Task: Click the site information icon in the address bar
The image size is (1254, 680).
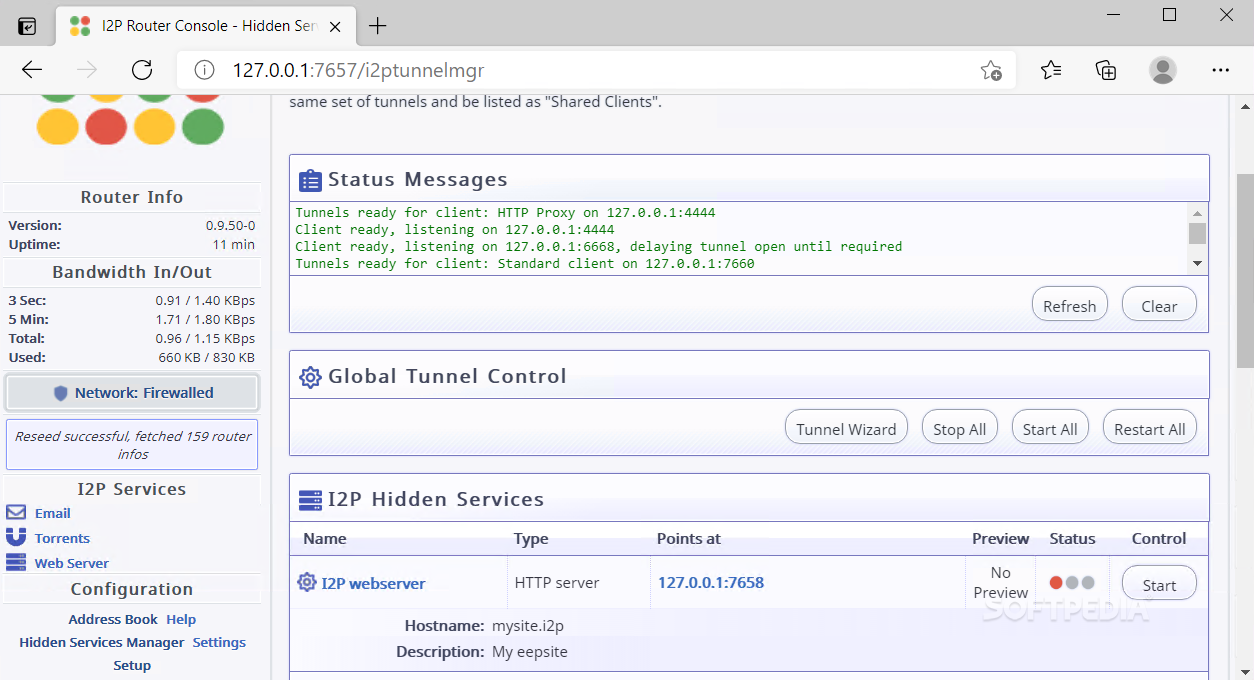Action: pyautogui.click(x=204, y=70)
